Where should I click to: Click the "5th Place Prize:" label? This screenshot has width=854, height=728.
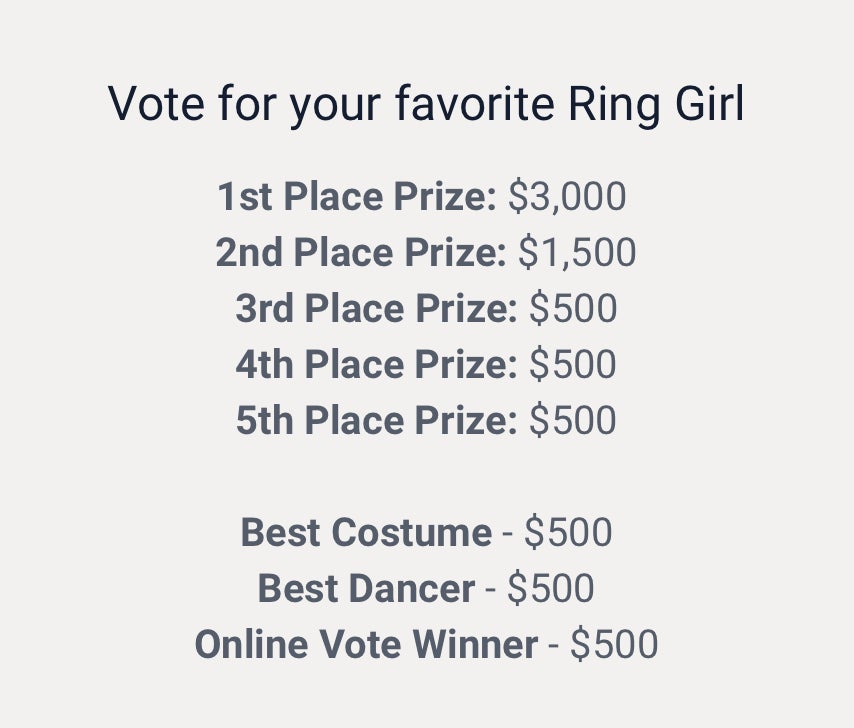(x=376, y=421)
